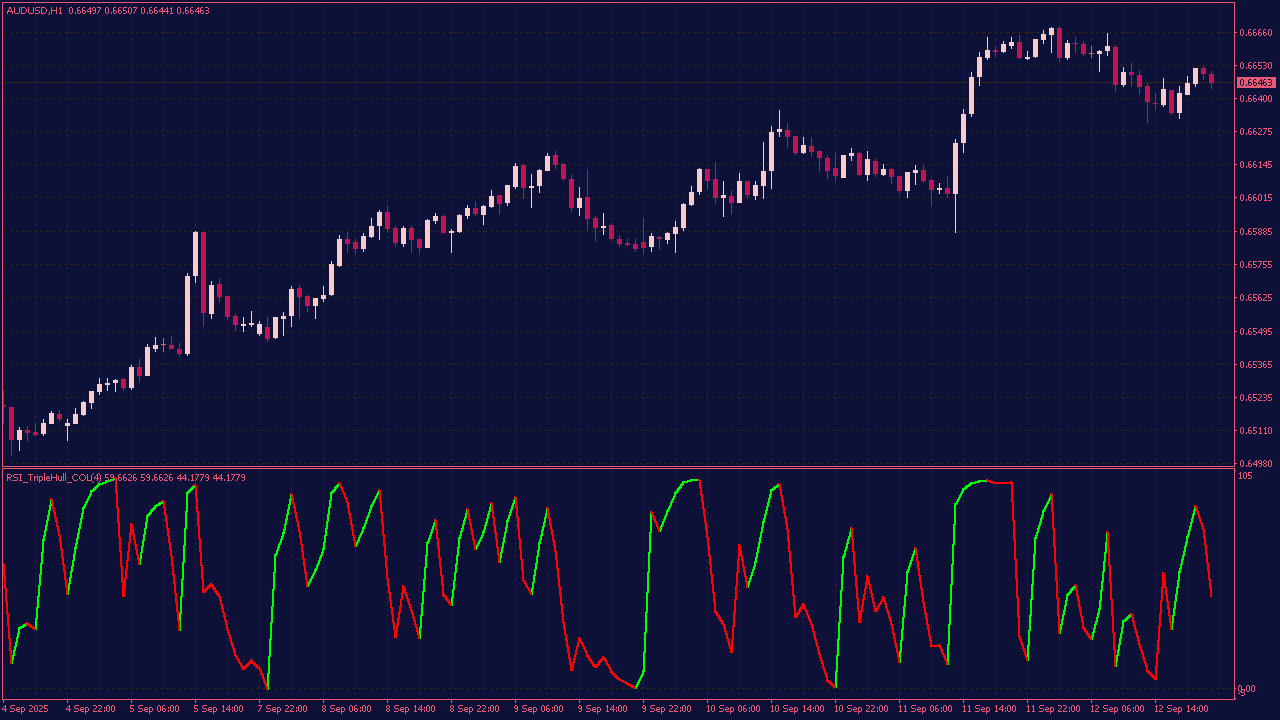Select the 9 Sep 06:00 time label
This screenshot has height=720, width=1280.
(x=540, y=709)
